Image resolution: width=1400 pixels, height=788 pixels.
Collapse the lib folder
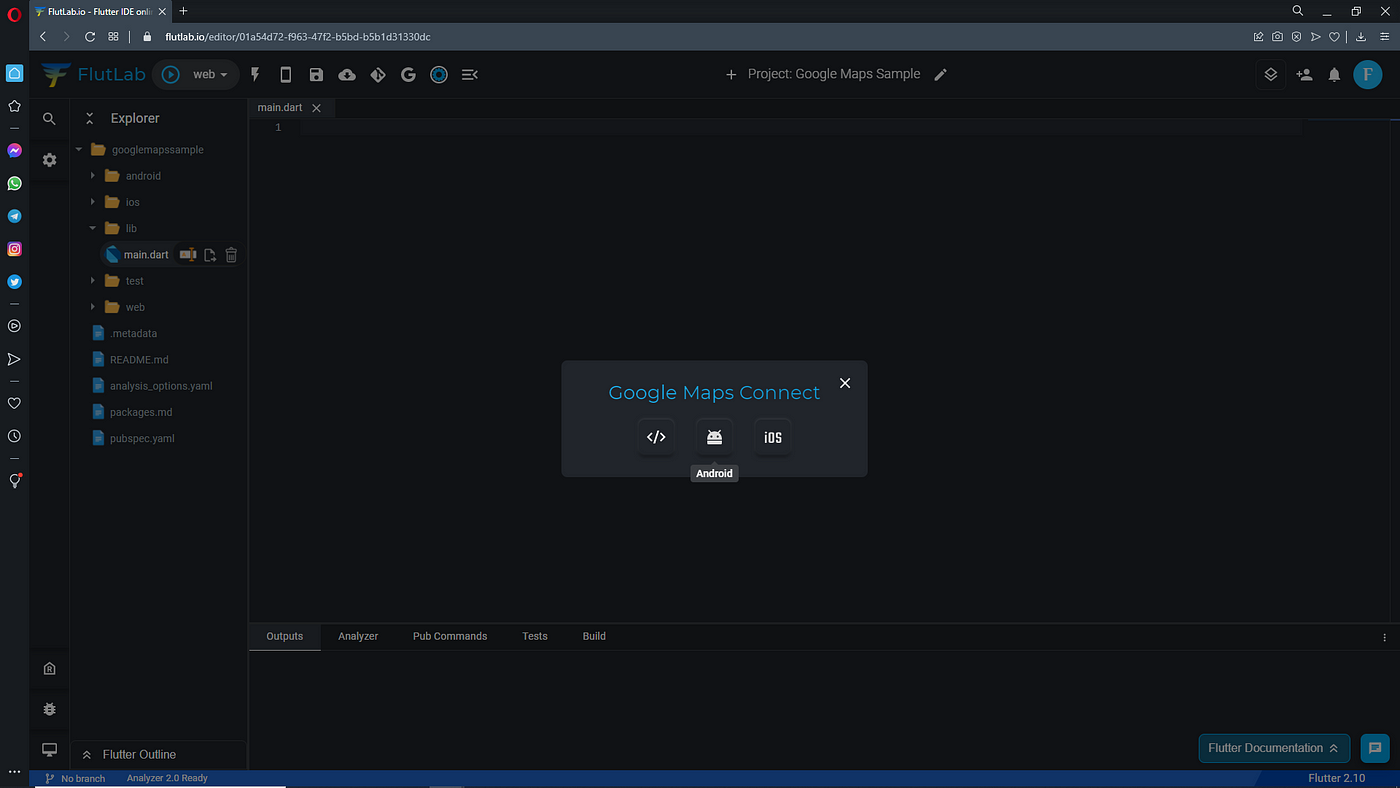coord(93,228)
